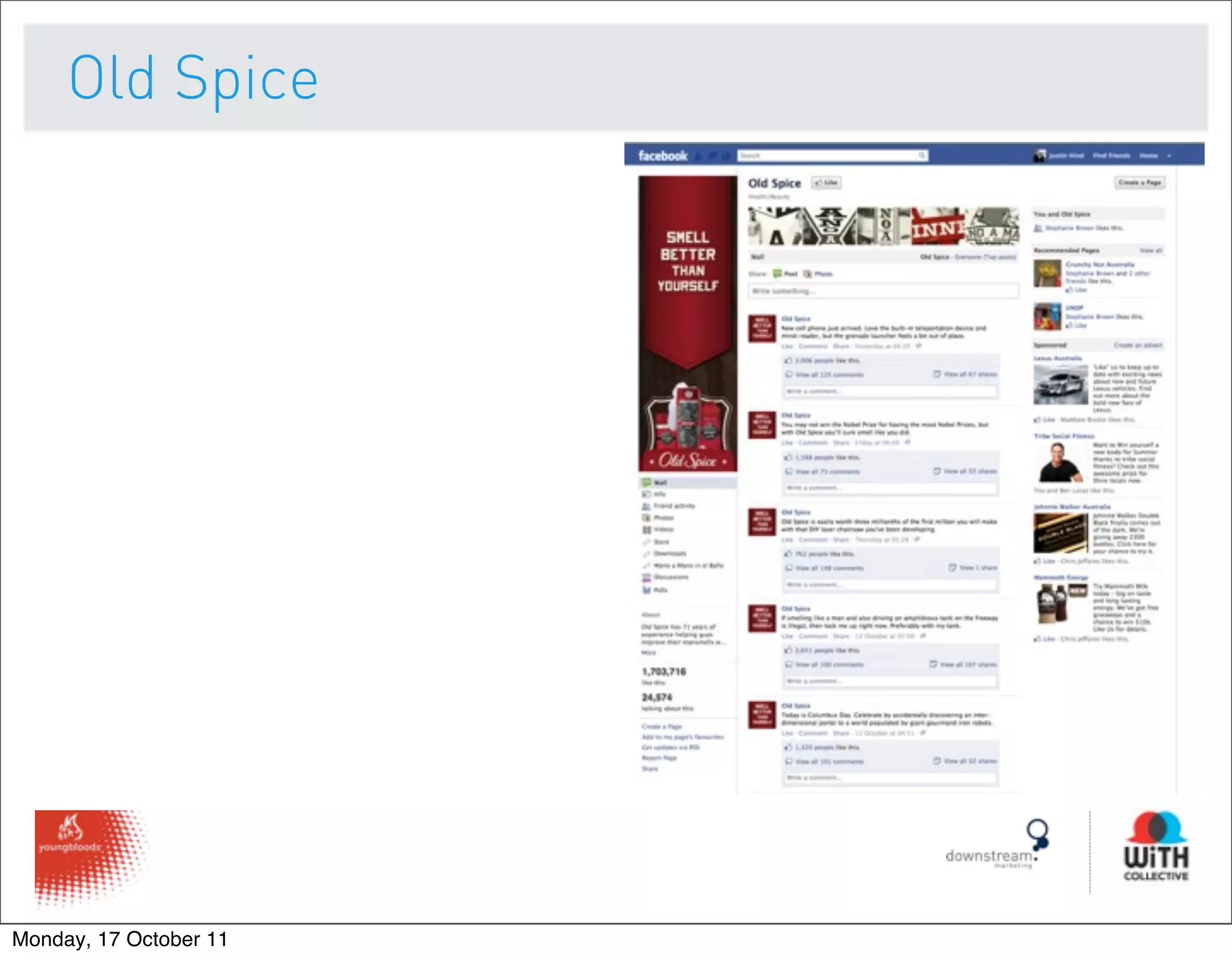The height and width of the screenshot is (958, 1232).
Task: Open the photo strip above the Wall
Action: [x=883, y=227]
